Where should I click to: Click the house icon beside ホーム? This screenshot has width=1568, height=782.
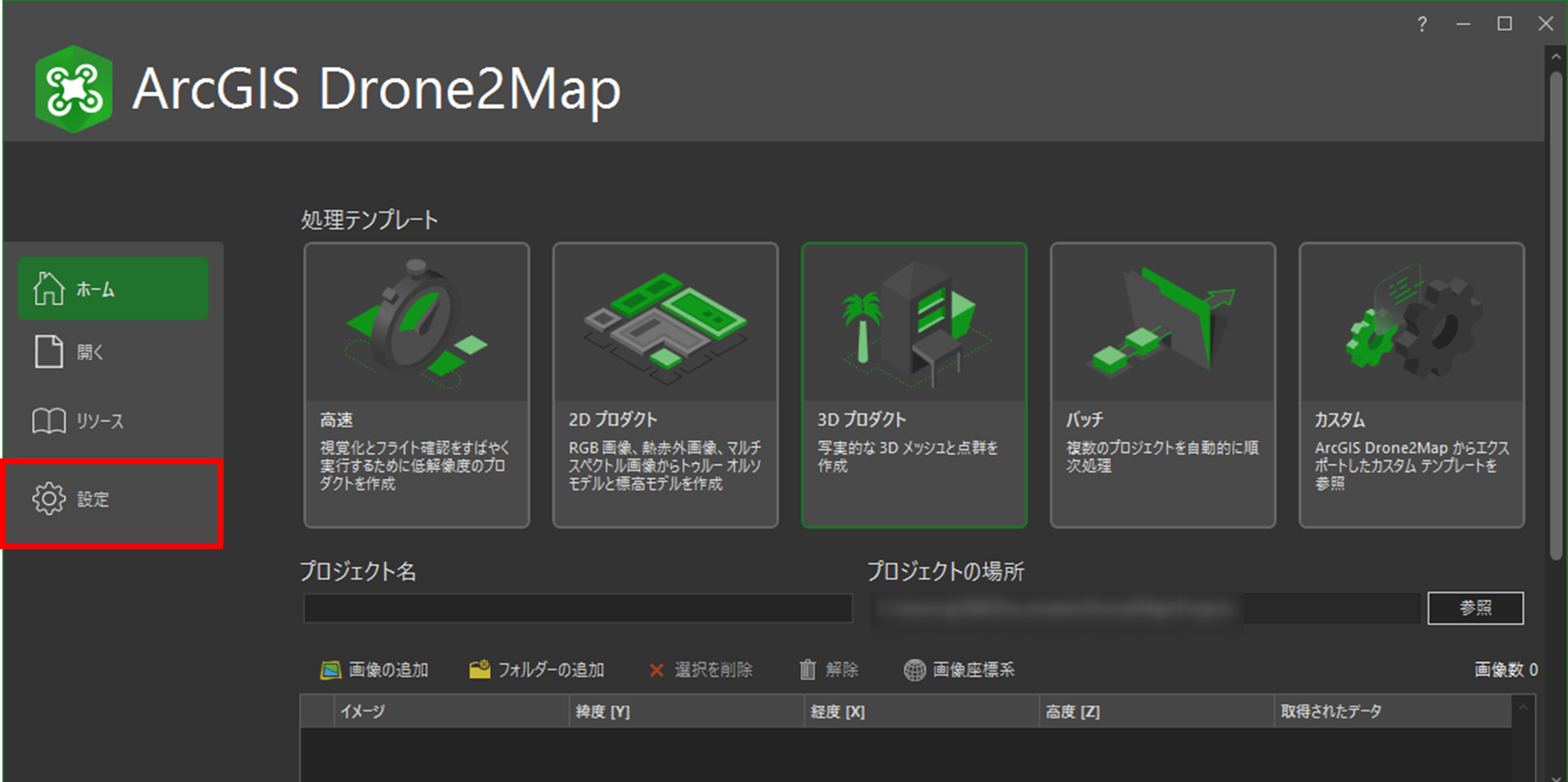[48, 288]
